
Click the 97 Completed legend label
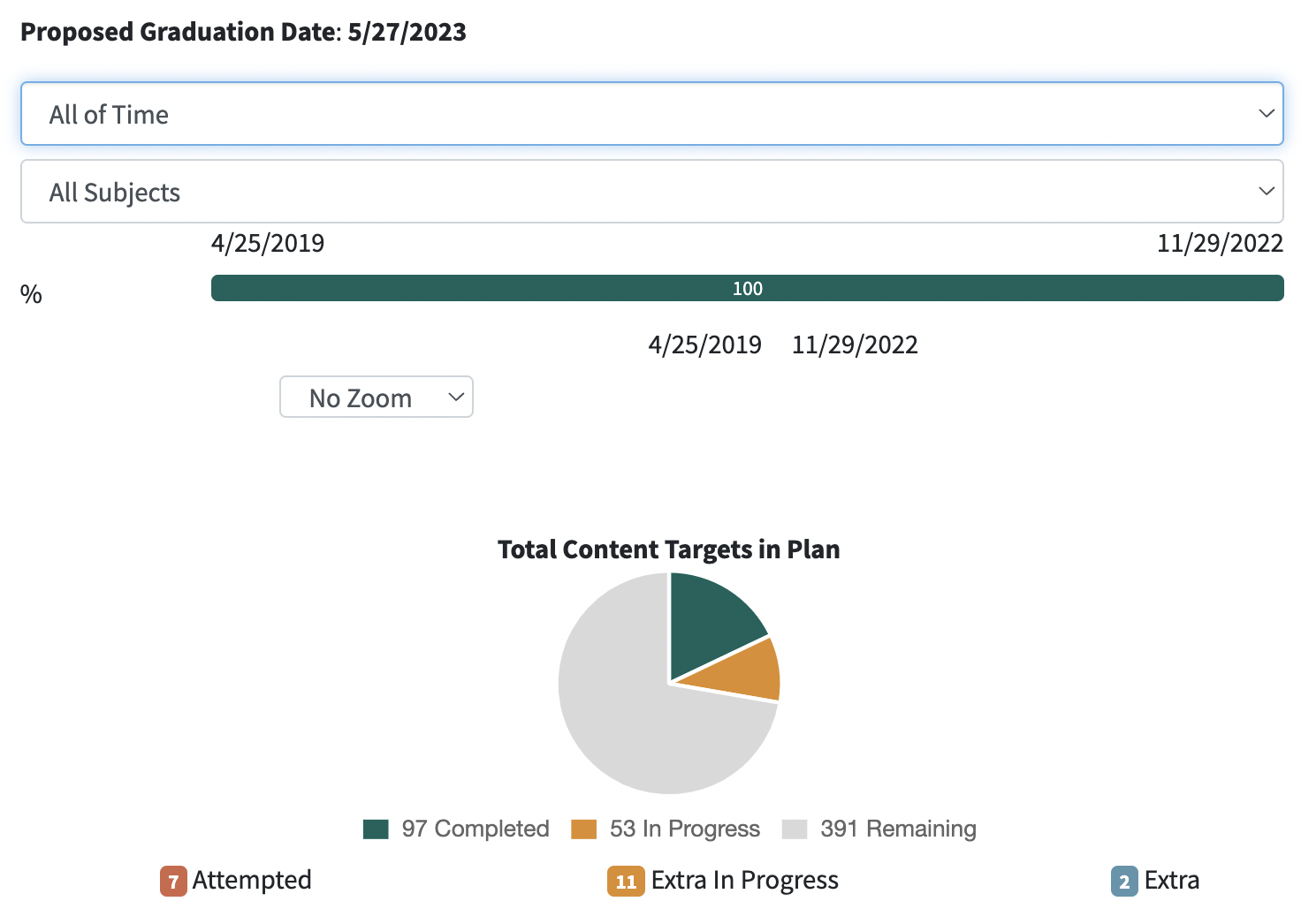[x=476, y=829]
